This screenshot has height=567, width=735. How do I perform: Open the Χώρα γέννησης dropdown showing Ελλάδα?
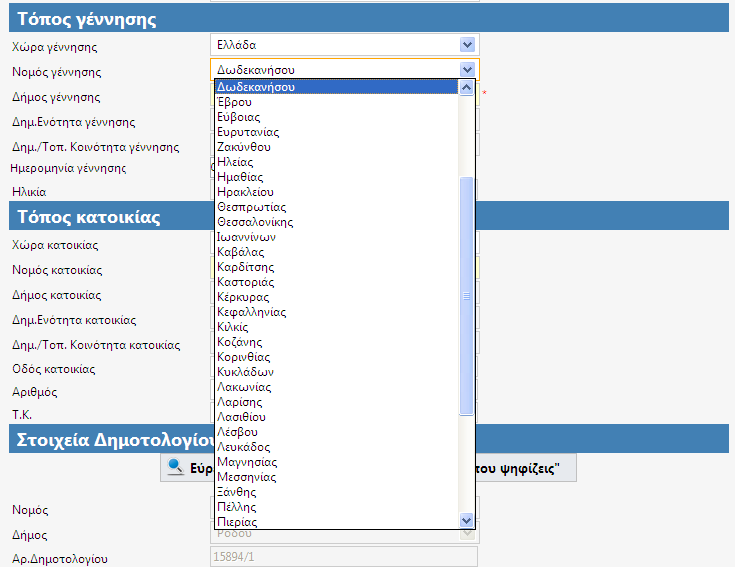tap(345, 45)
